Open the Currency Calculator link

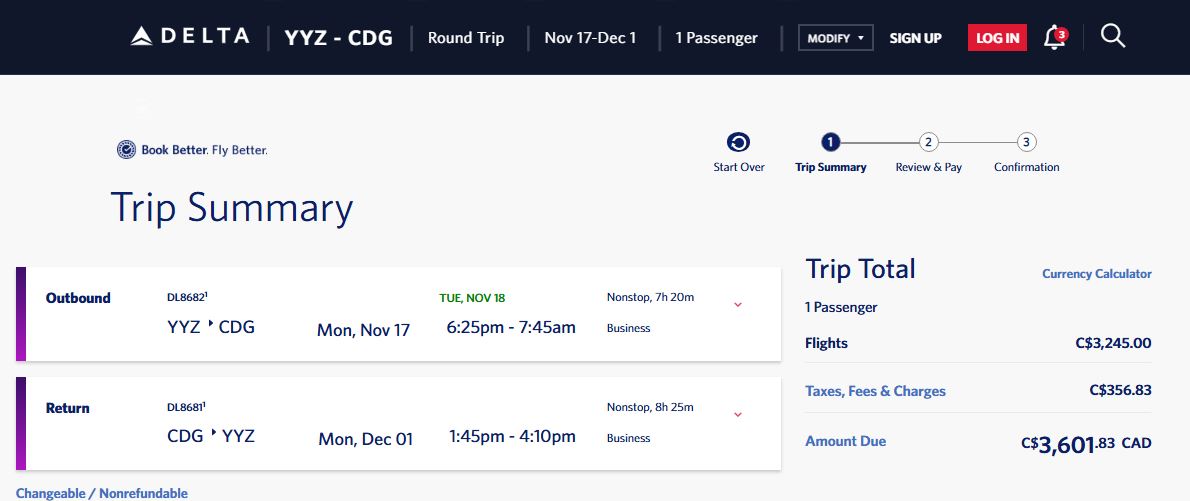[1097, 274]
